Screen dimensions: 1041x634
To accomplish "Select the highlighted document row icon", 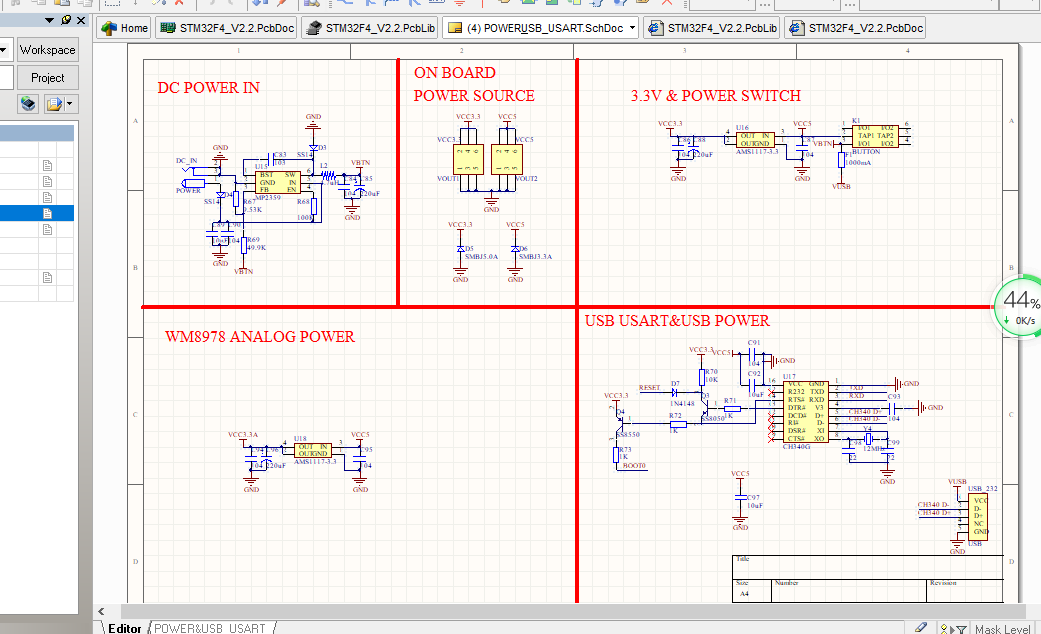I will tap(47, 213).
